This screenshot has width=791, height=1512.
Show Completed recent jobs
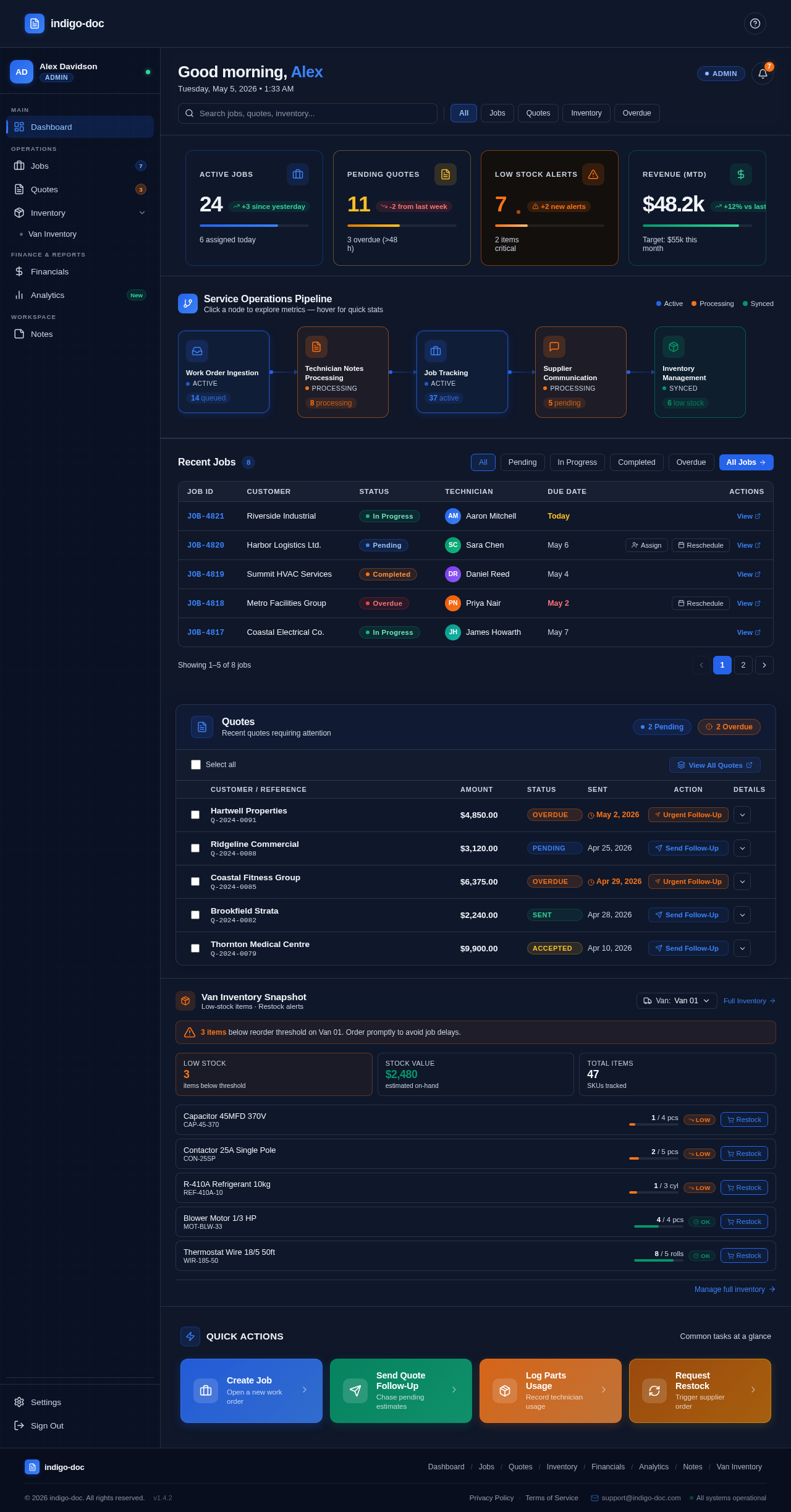point(637,462)
